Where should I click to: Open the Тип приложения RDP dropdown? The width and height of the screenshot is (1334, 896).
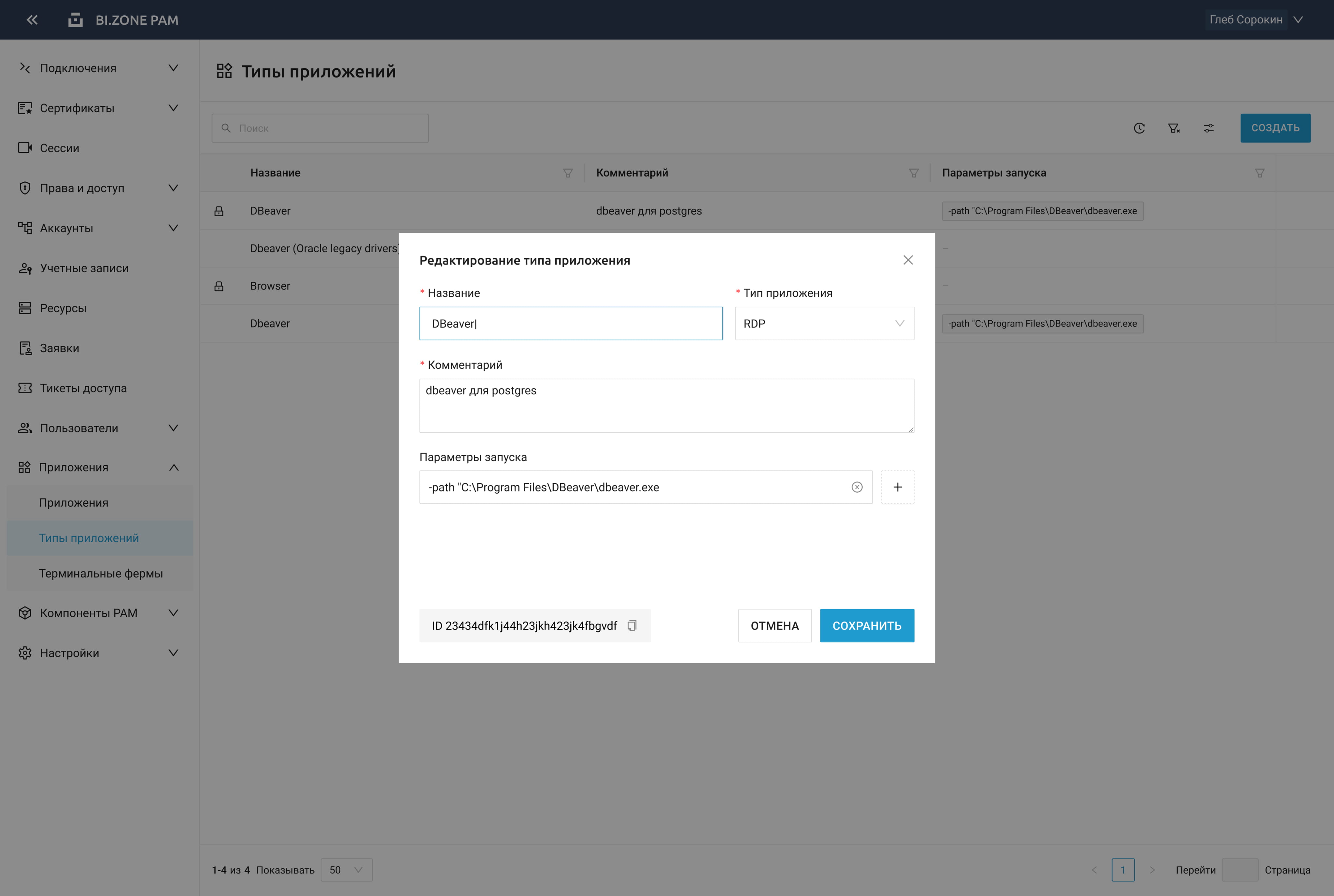[x=824, y=323]
